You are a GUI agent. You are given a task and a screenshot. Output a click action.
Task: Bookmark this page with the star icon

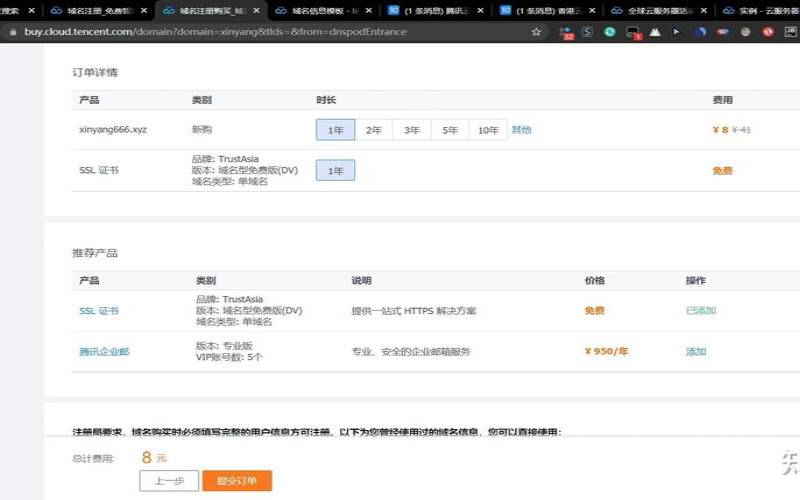click(x=536, y=32)
